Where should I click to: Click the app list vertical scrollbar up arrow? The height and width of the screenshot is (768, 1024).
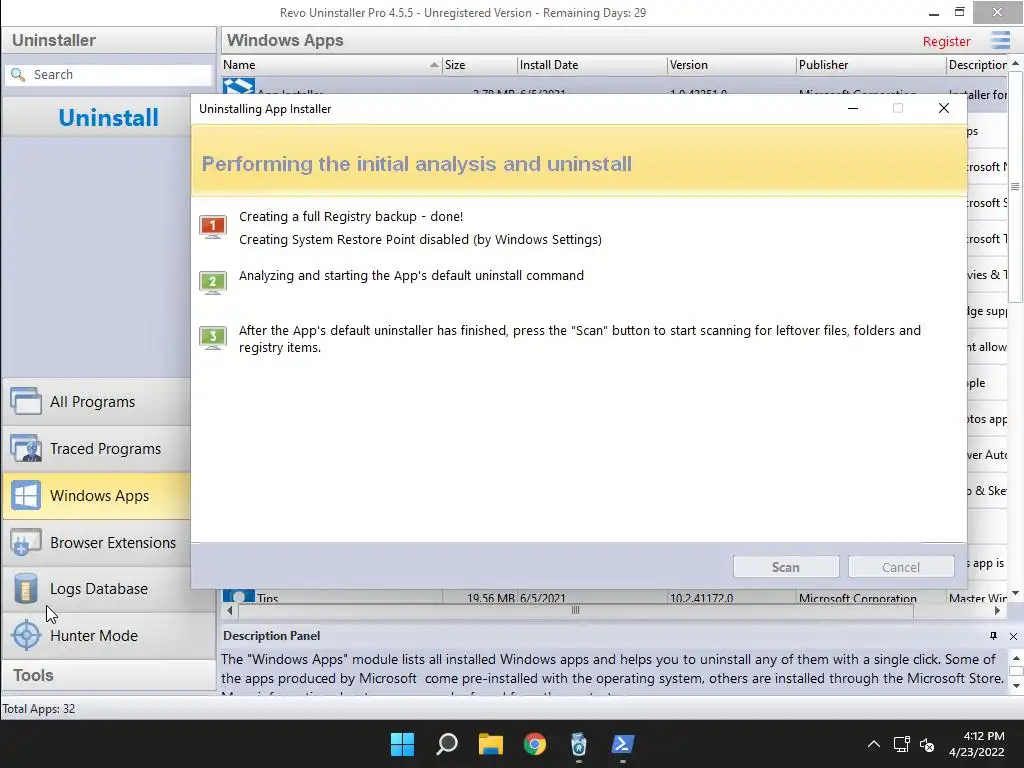point(1015,64)
